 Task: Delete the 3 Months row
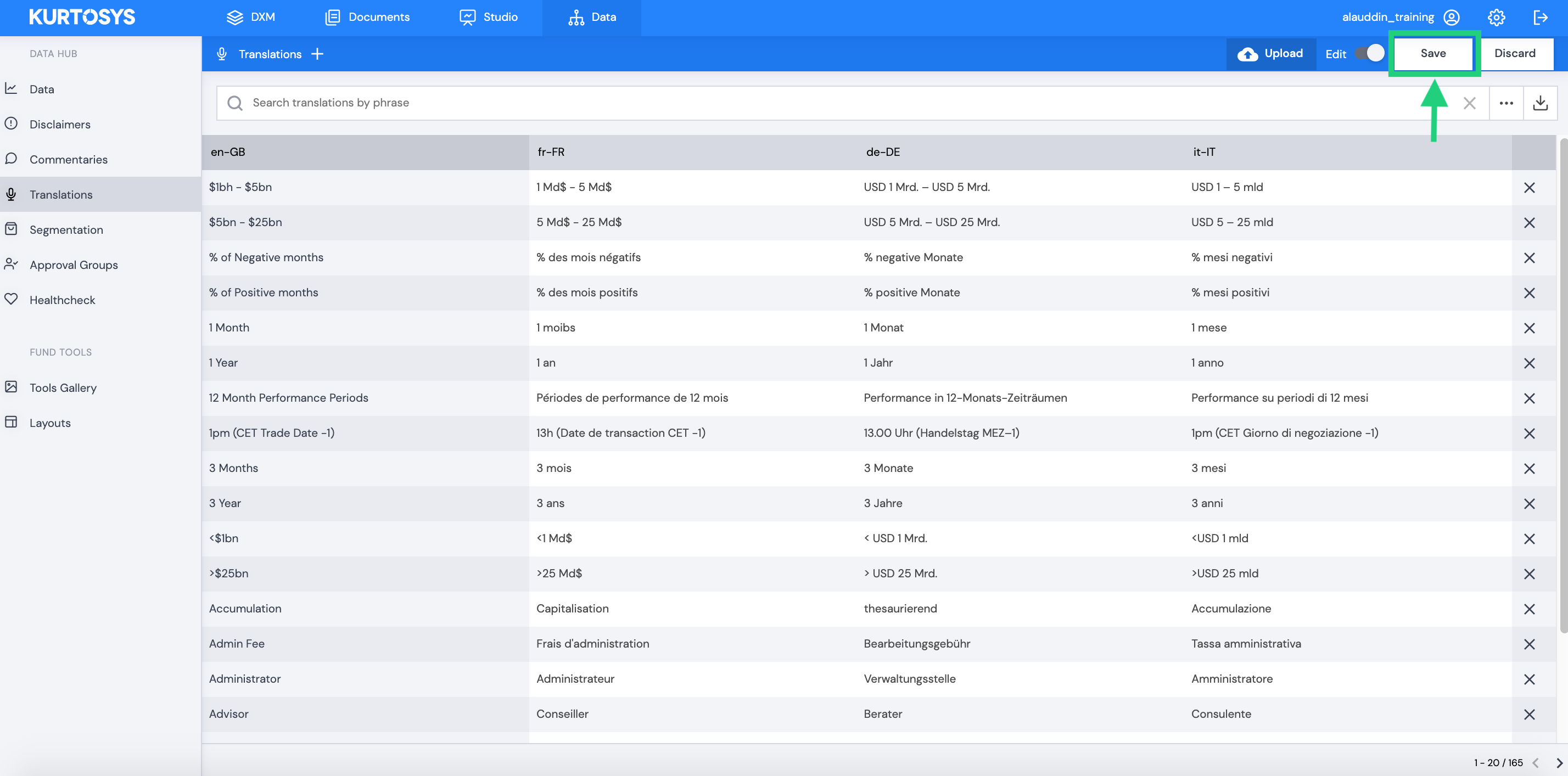1529,469
